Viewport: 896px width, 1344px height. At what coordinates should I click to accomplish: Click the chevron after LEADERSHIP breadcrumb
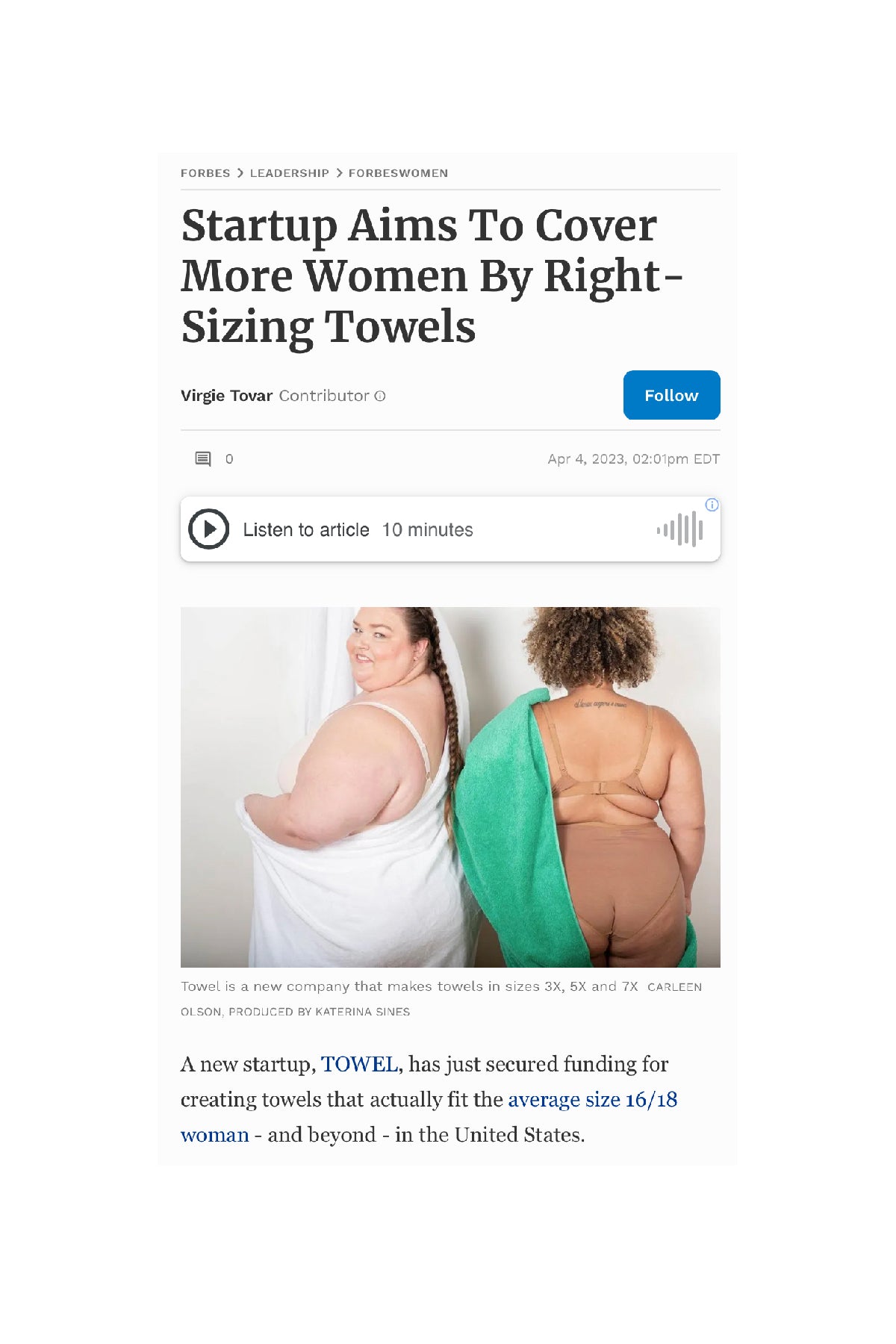(339, 173)
